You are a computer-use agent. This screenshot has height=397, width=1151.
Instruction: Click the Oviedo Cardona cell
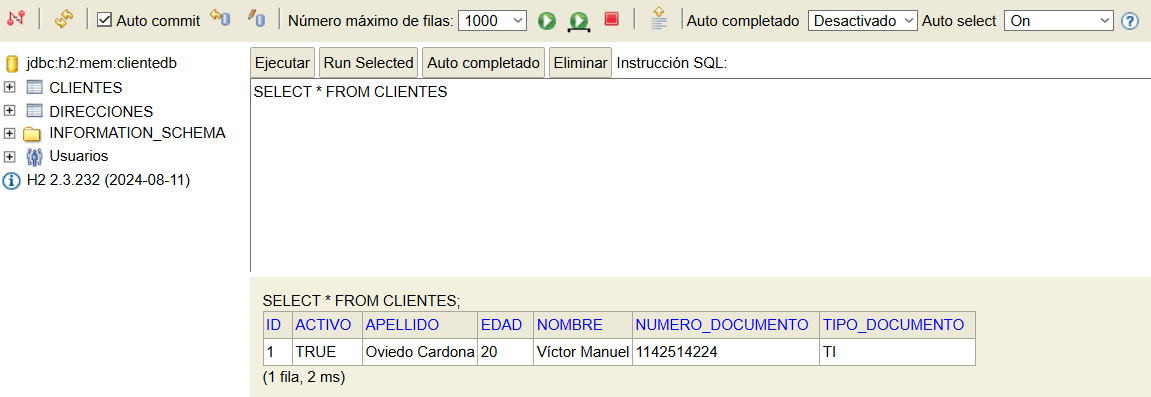click(420, 352)
